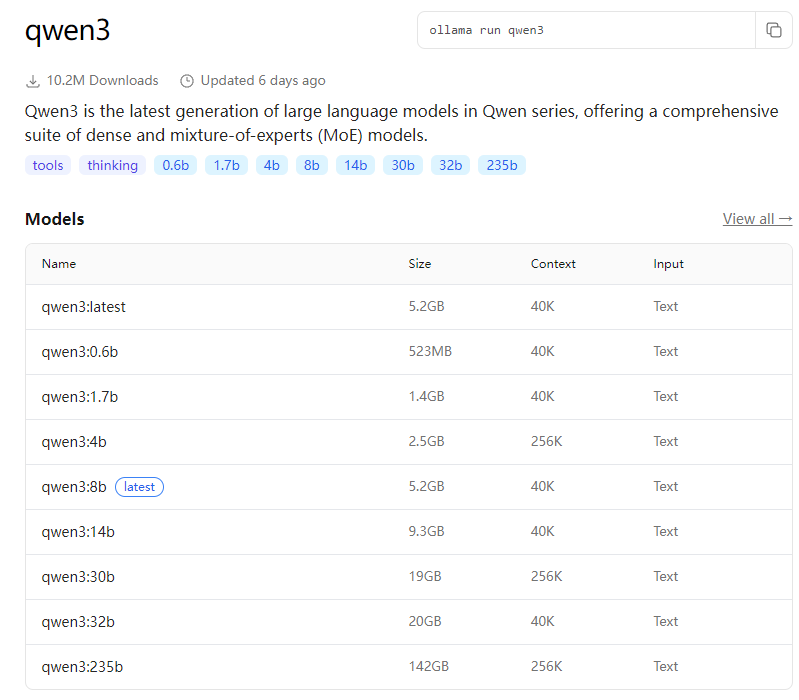This screenshot has width=799, height=700.
Task: Click the Text input cell of qwen3:32b
Action: pos(666,622)
